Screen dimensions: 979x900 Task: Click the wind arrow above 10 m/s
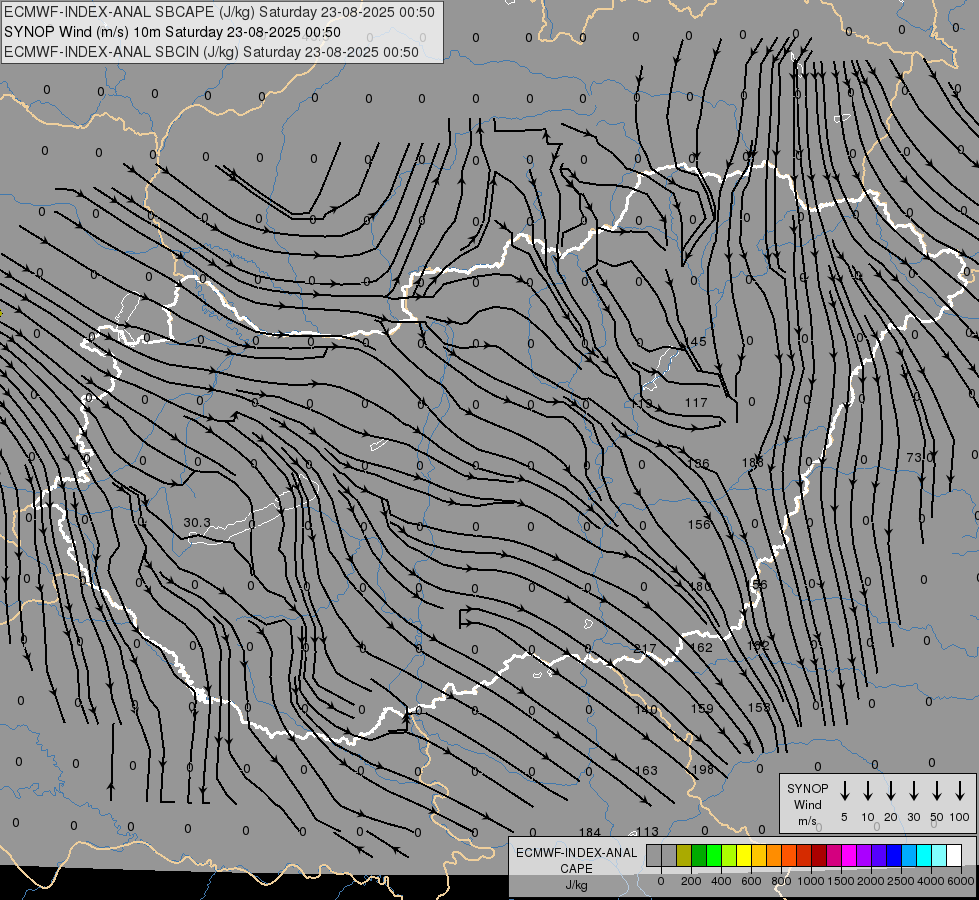pos(868,791)
